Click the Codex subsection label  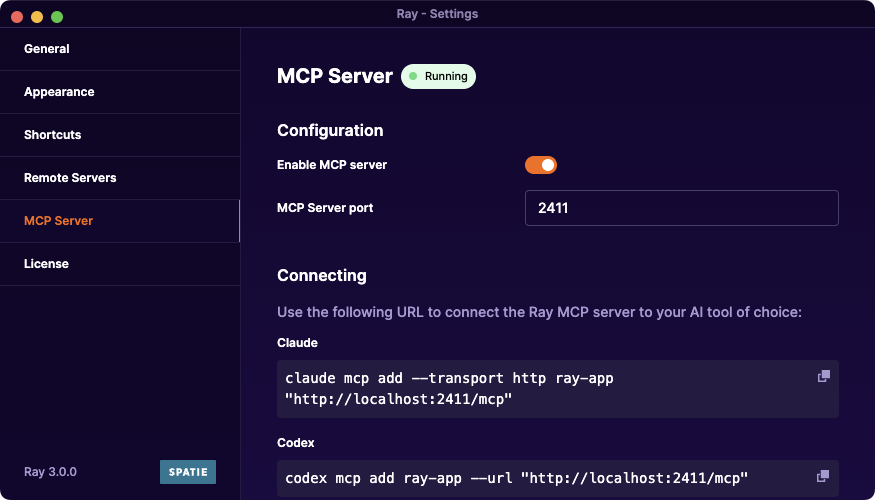click(296, 443)
